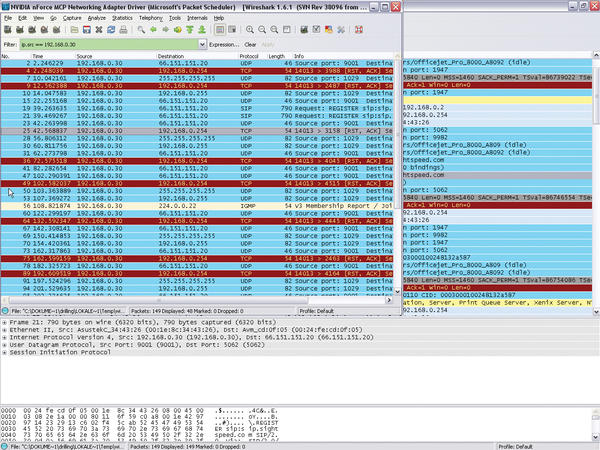Open the Capture menu
This screenshot has height=450, width=600.
click(72, 18)
